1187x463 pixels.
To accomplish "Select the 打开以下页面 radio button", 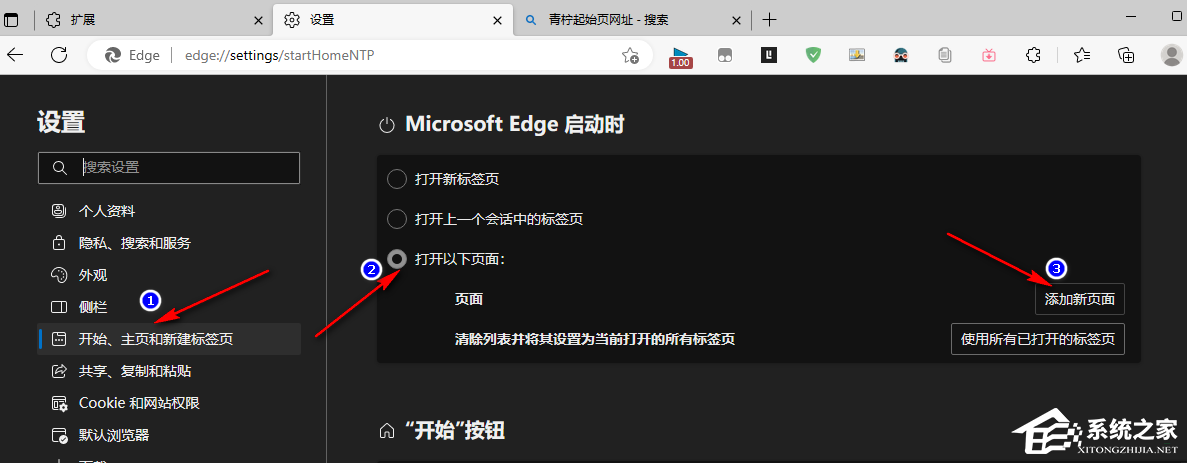I will pyautogui.click(x=397, y=259).
